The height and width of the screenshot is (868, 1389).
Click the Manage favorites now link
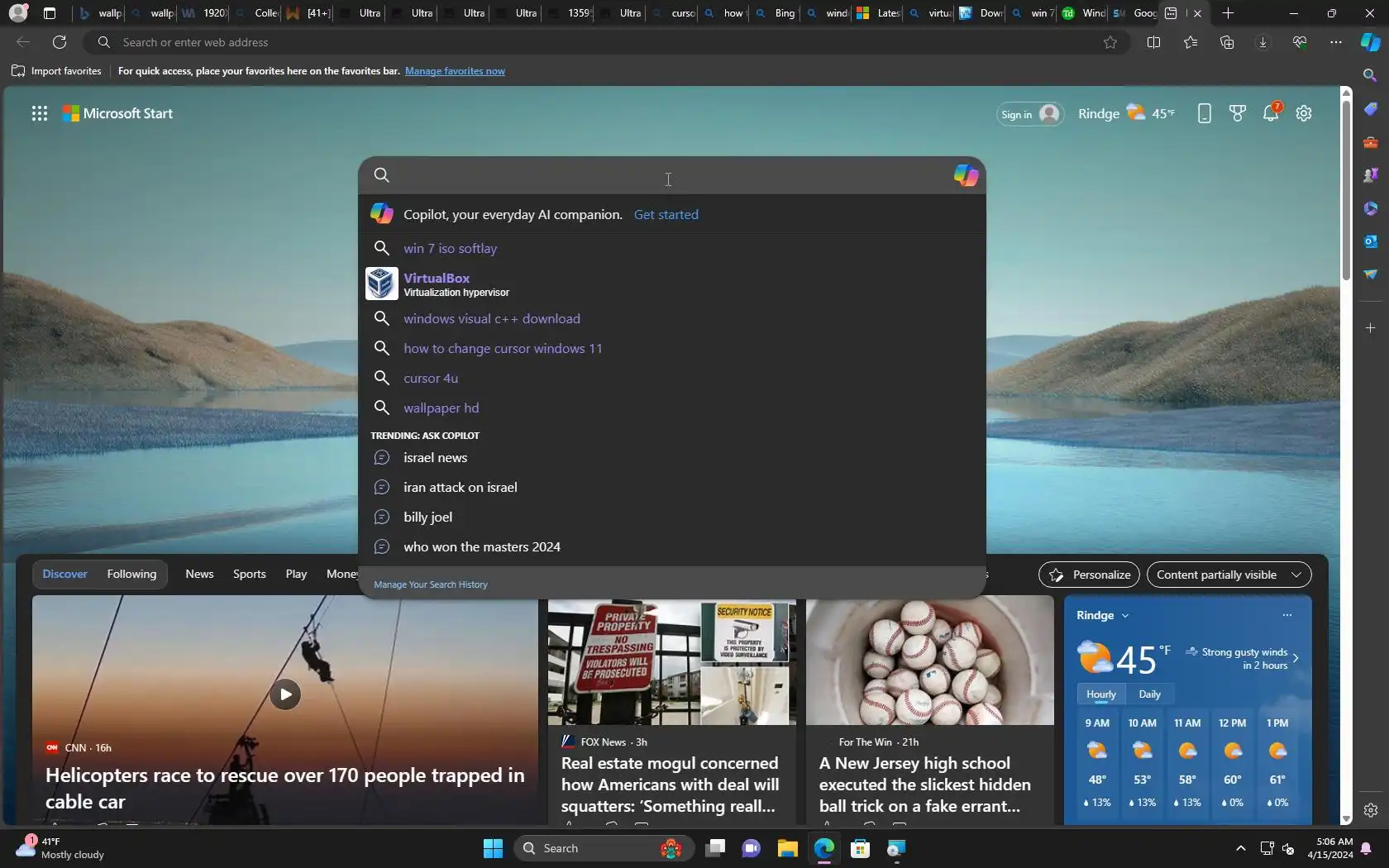[455, 71]
